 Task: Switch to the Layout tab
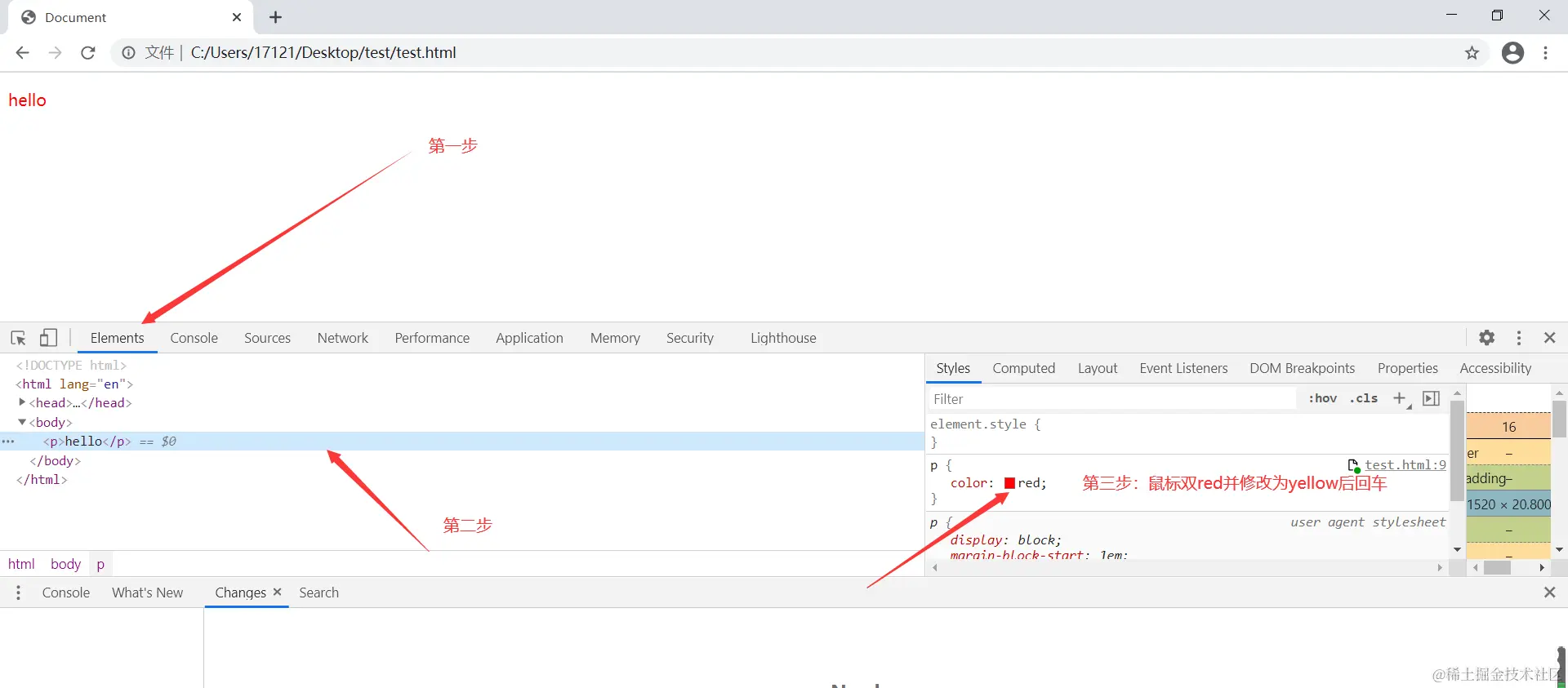1098,368
